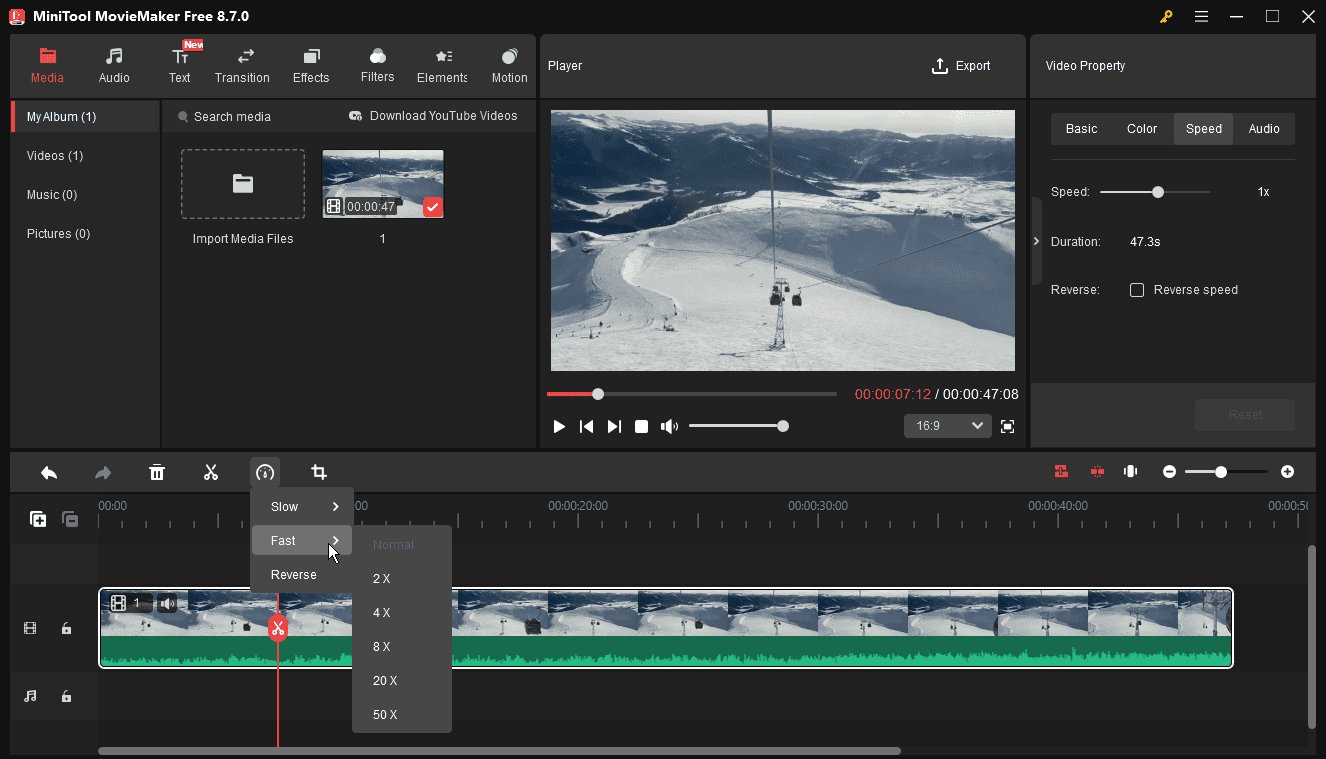Toggle timeline auto snap red icon
Image resolution: width=1326 pixels, height=759 pixels.
click(1061, 472)
